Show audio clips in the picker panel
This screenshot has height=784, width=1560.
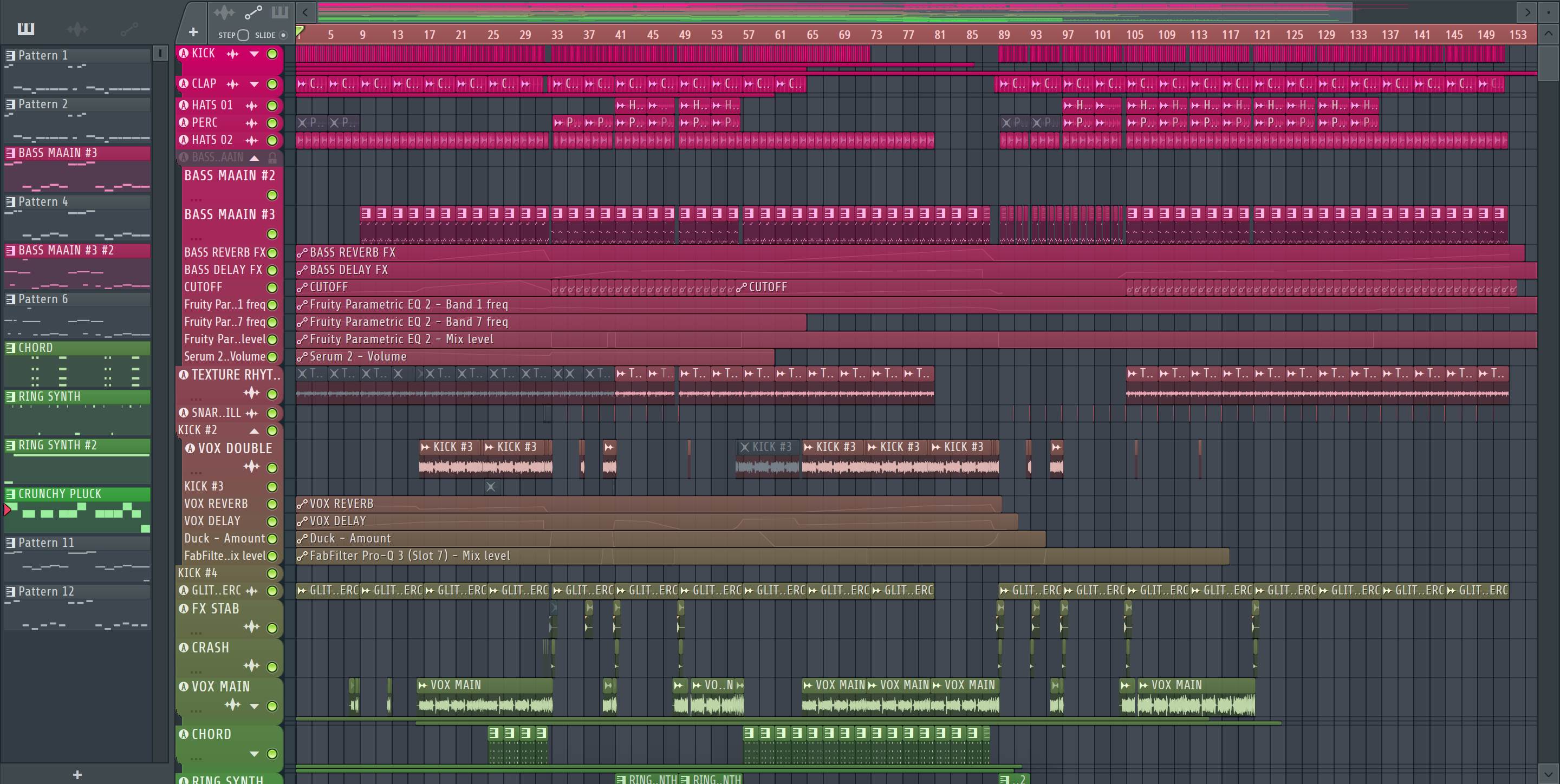point(77,29)
